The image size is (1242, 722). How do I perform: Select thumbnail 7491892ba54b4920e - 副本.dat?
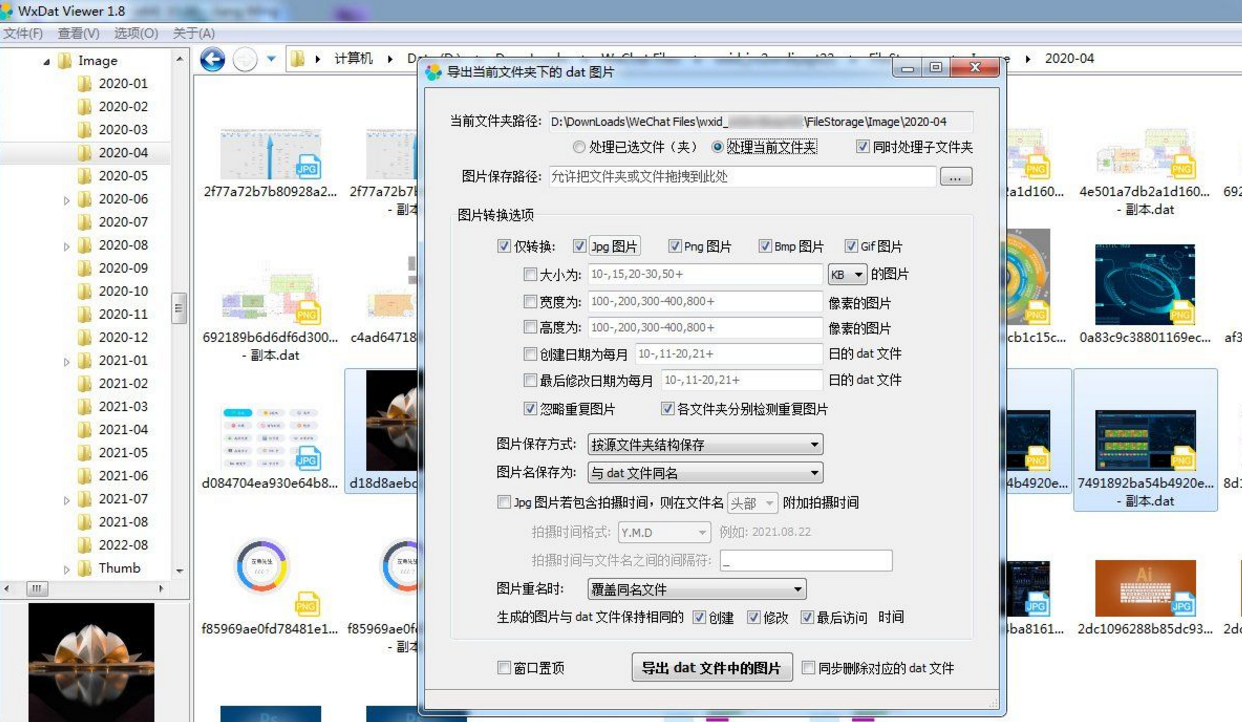[1145, 440]
